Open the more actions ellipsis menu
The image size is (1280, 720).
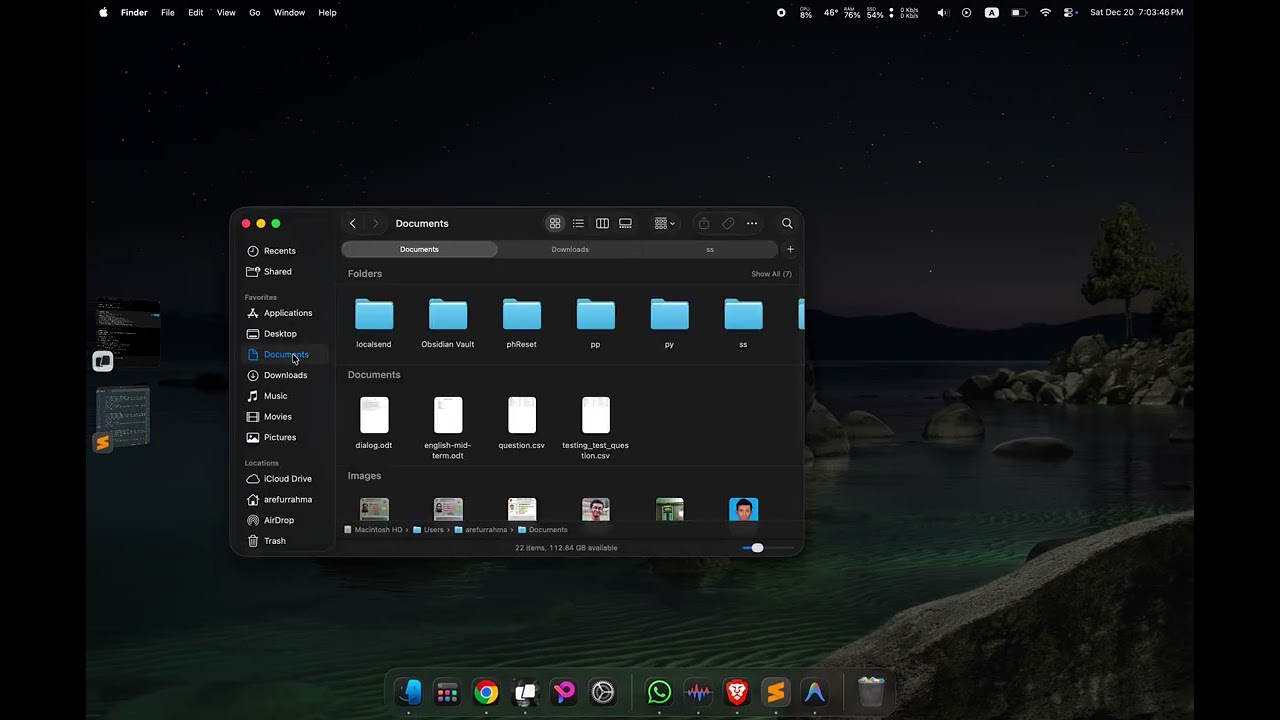pos(752,223)
